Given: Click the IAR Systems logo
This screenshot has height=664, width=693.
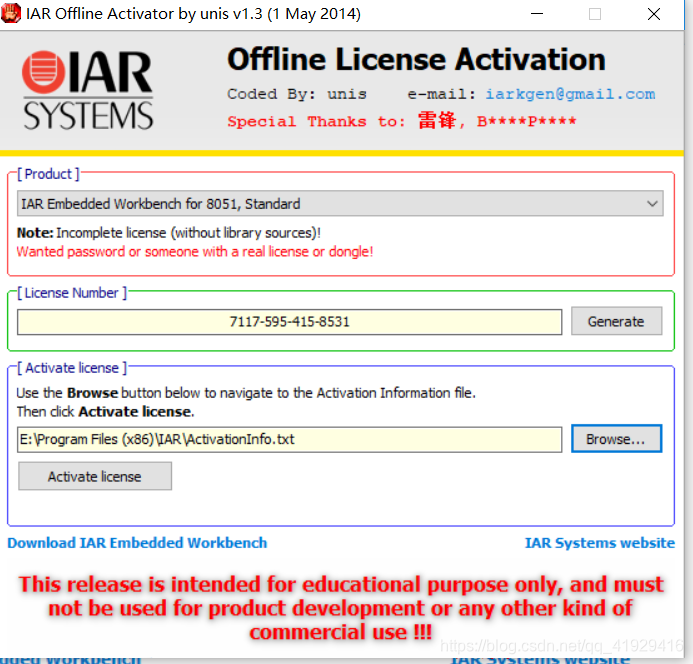Looking at the screenshot, I should coord(88,91).
